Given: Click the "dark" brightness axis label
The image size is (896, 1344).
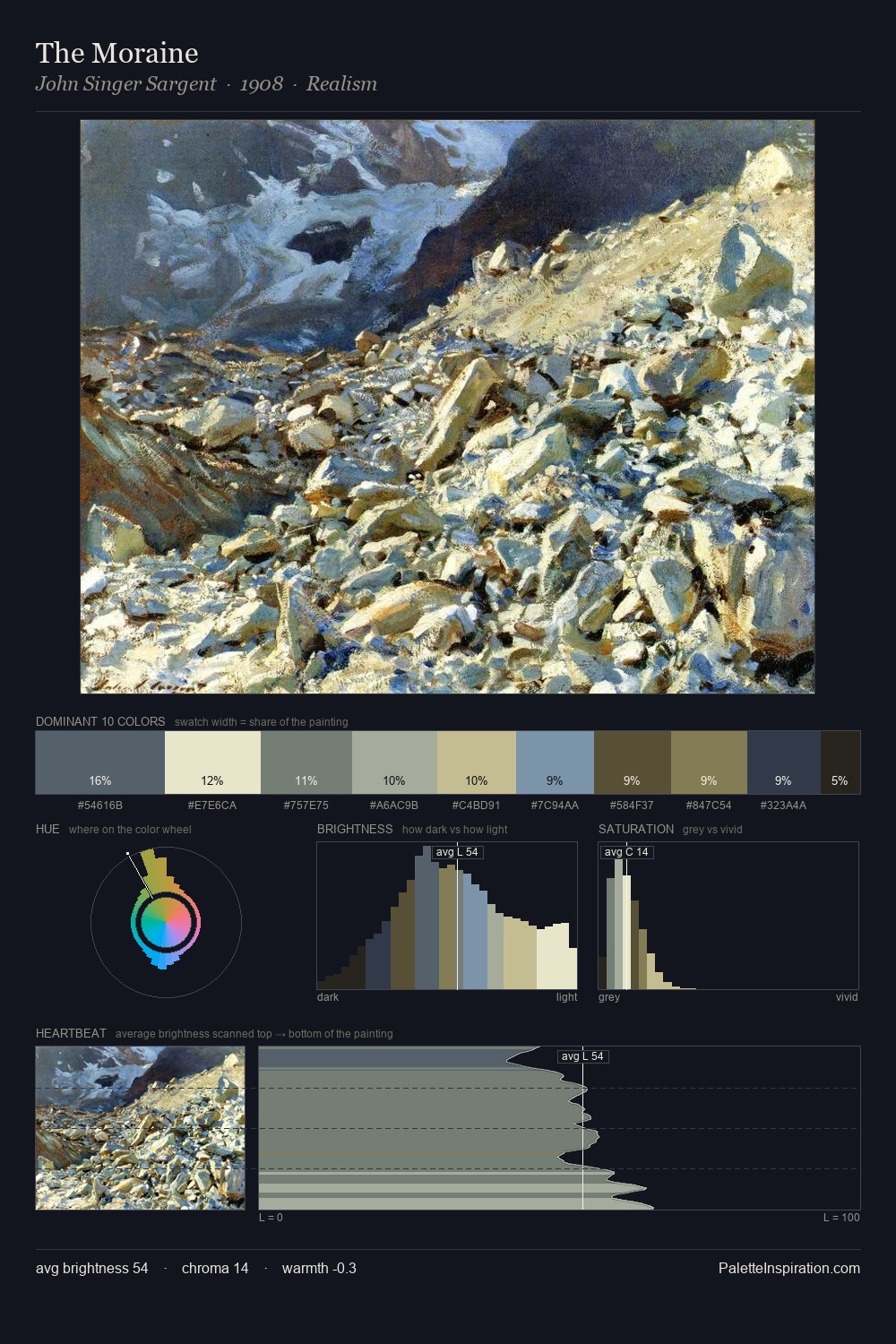Looking at the screenshot, I should (328, 997).
